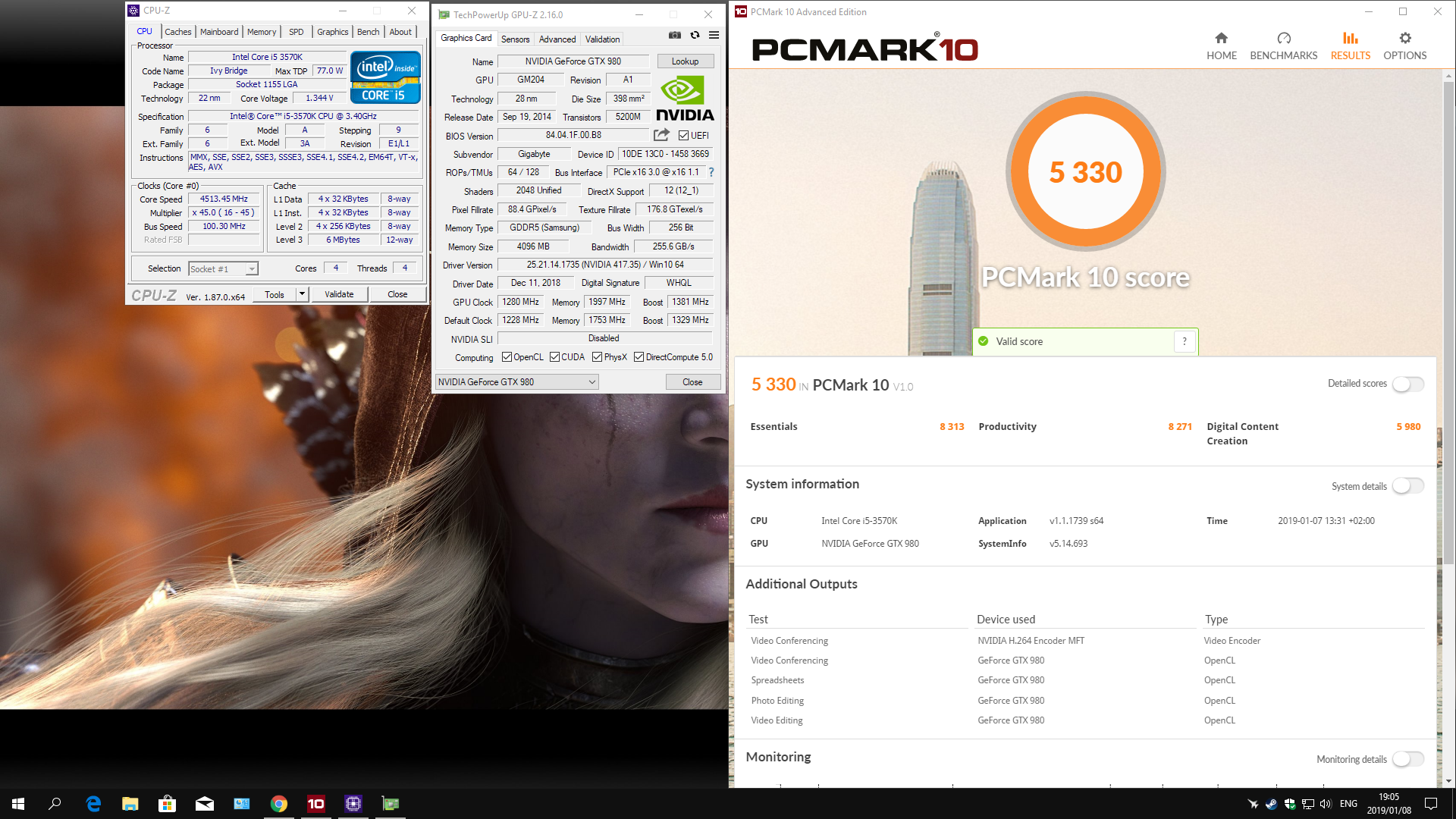The width and height of the screenshot is (1456, 819).
Task: Switch to CPU-Z taskbar icon
Action: point(353,804)
